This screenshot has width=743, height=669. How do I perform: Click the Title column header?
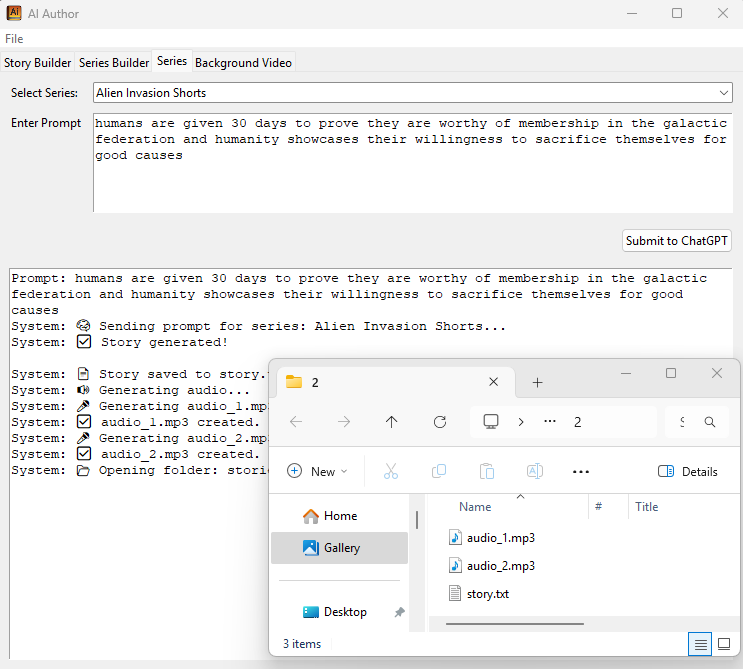click(x=646, y=507)
